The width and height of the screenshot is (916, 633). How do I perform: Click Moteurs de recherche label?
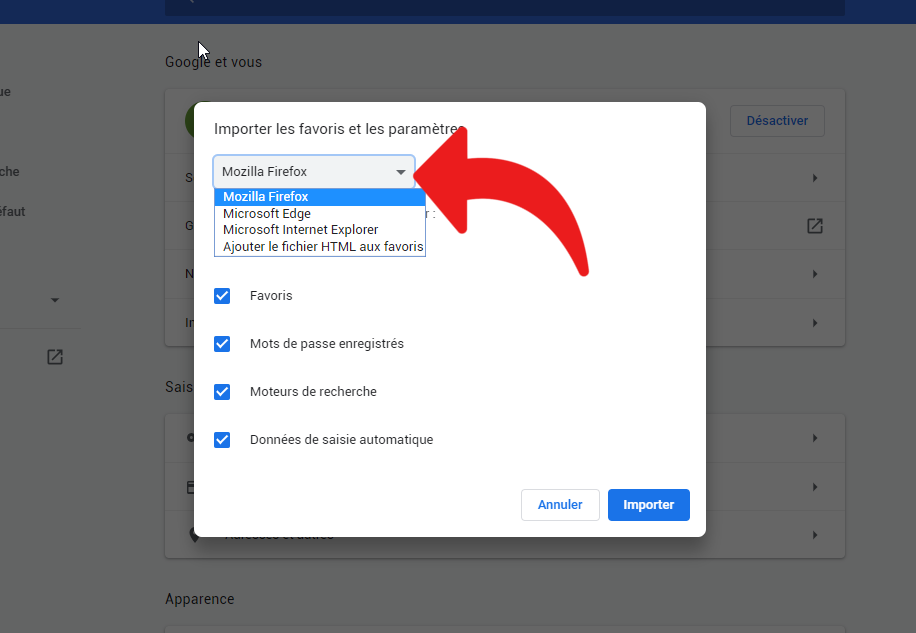[x=313, y=391]
